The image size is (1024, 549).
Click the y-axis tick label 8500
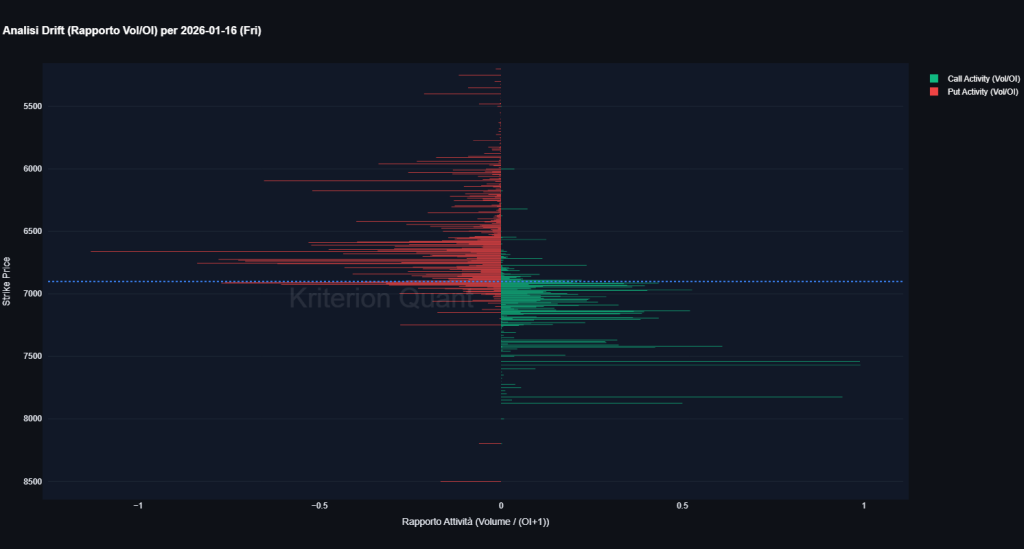(32, 482)
